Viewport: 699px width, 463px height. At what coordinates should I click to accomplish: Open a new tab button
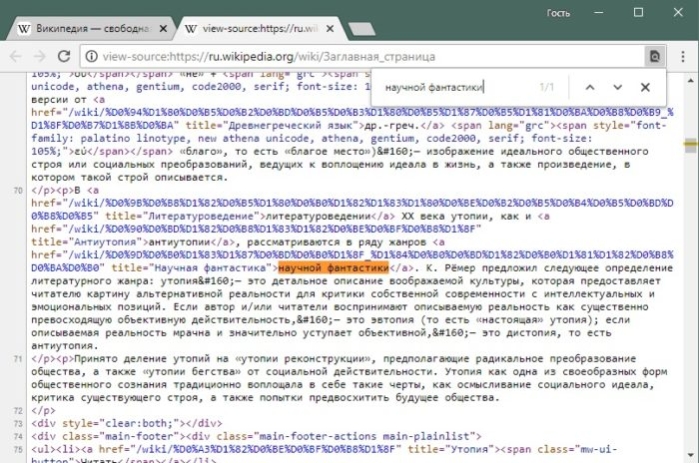tap(362, 29)
